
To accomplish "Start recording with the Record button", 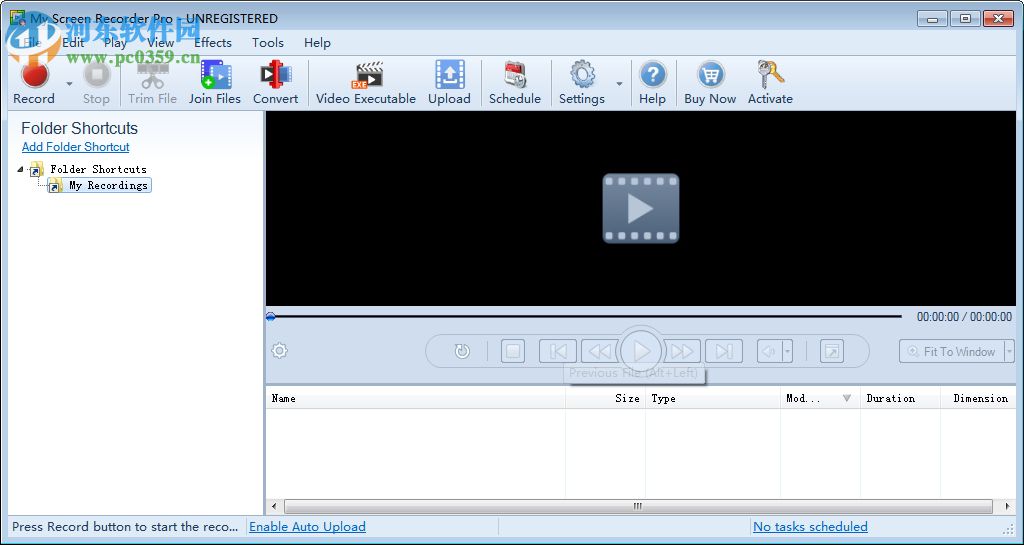I will point(34,83).
